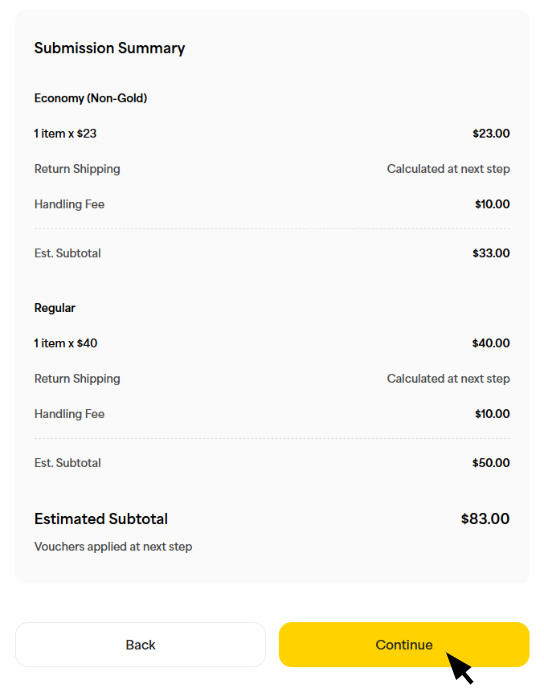This screenshot has width=544, height=691.
Task: Click the Regular section title
Action: pos(55,308)
